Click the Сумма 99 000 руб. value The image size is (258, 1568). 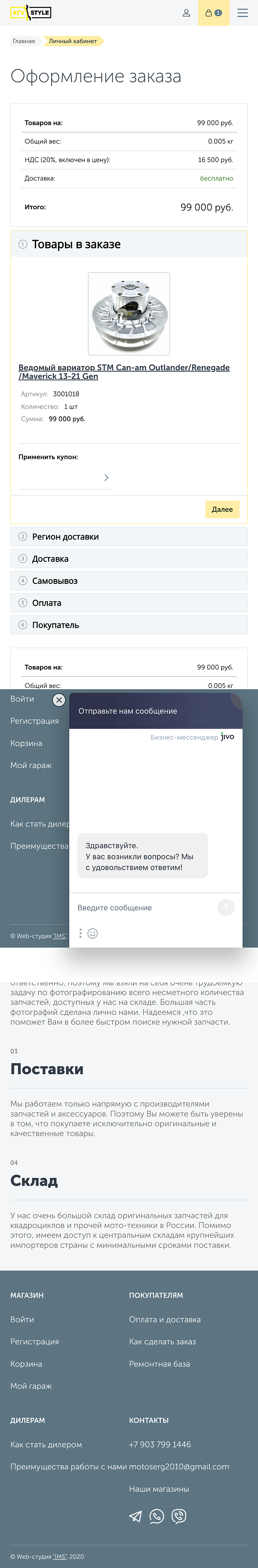click(x=67, y=419)
